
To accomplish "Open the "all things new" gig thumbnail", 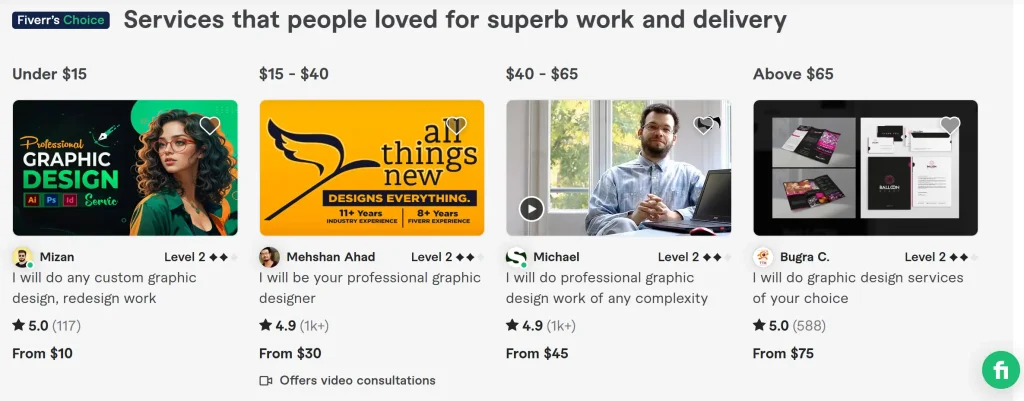I will point(371,167).
